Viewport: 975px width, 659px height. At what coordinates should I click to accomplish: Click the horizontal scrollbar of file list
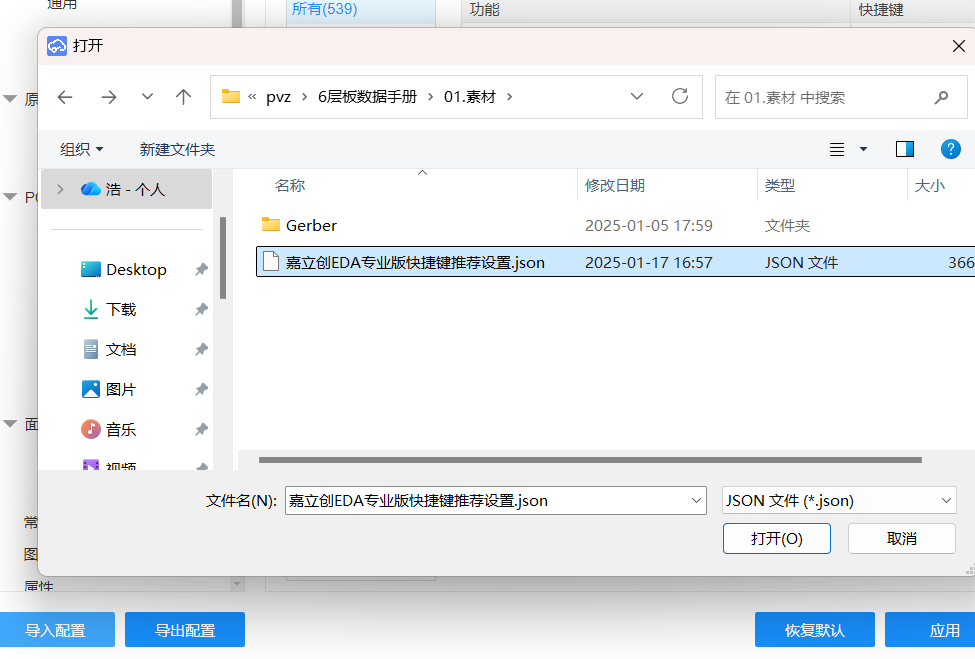[590, 460]
